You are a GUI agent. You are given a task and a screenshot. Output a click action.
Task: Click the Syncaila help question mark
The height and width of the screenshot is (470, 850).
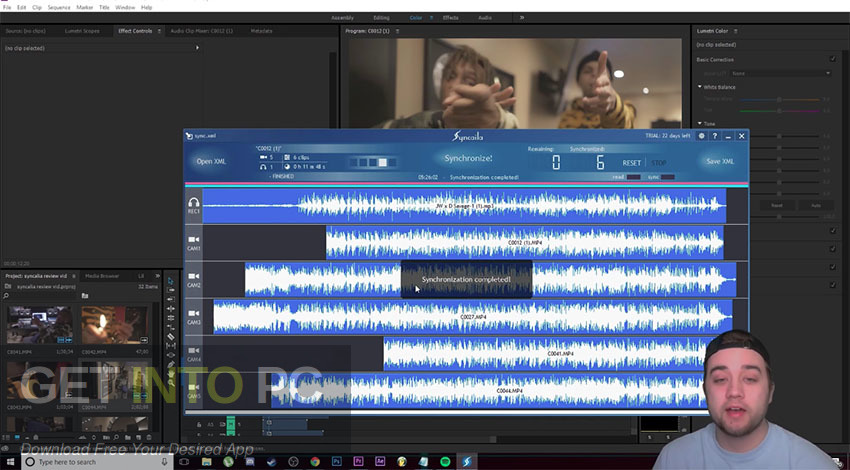point(715,136)
